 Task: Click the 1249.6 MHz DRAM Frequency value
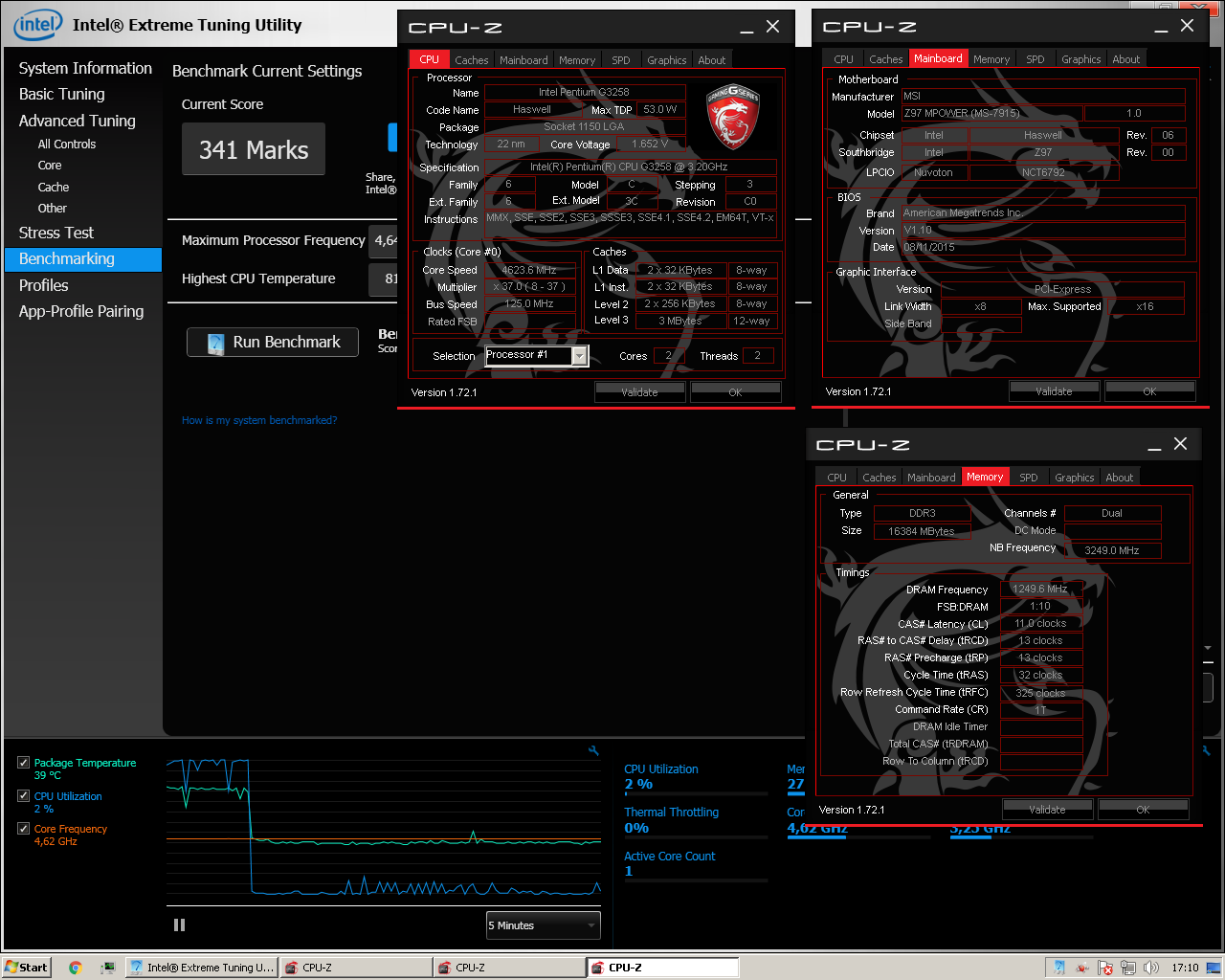(1040, 590)
